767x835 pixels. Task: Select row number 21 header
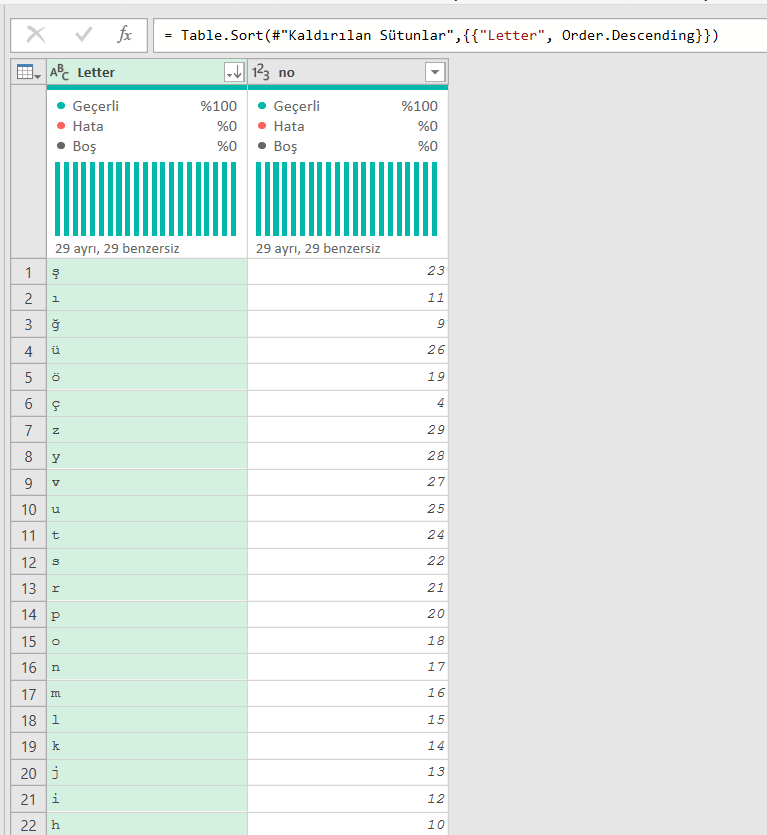click(x=29, y=799)
